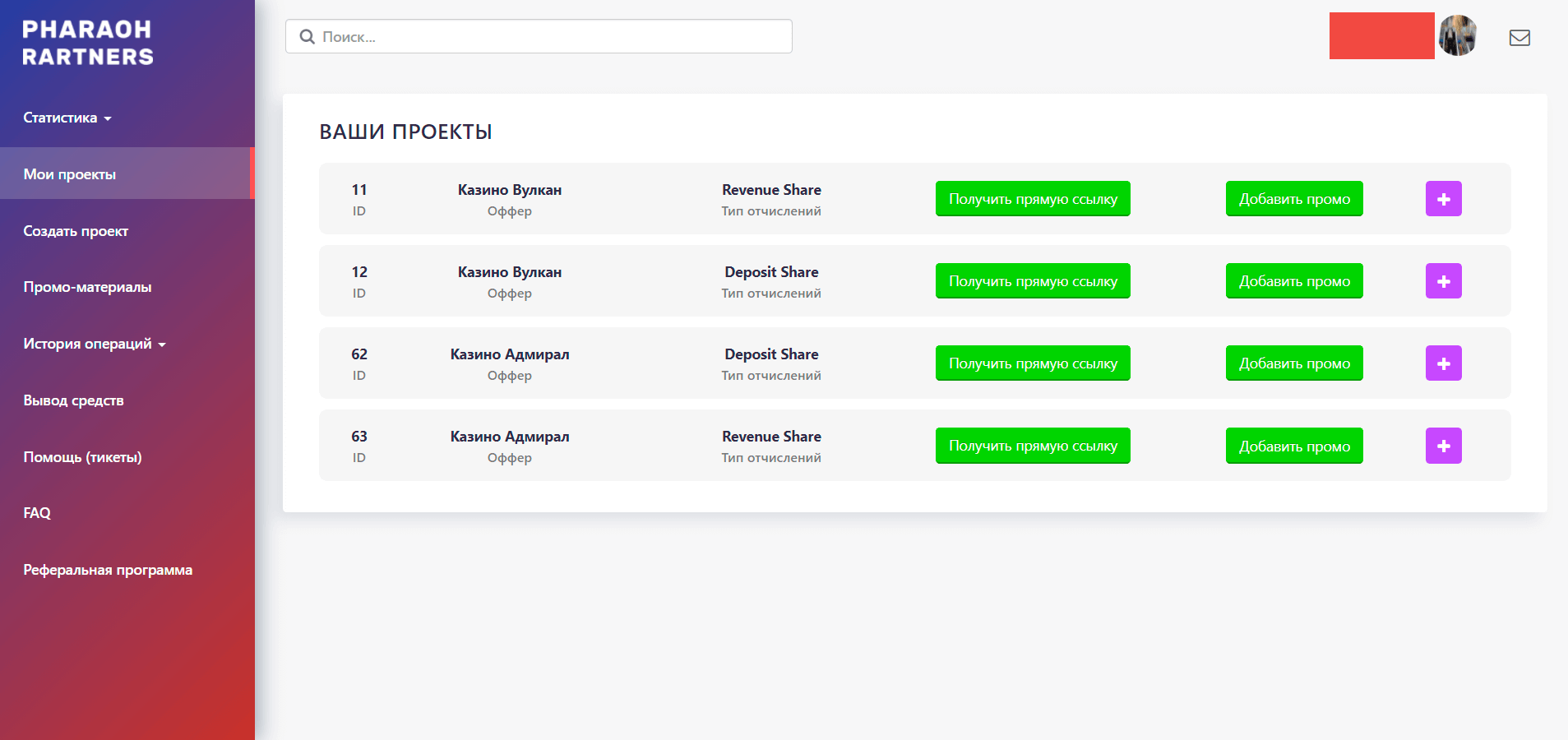Open the FAQ page
Screen dimensions: 1568x740
[x=37, y=513]
